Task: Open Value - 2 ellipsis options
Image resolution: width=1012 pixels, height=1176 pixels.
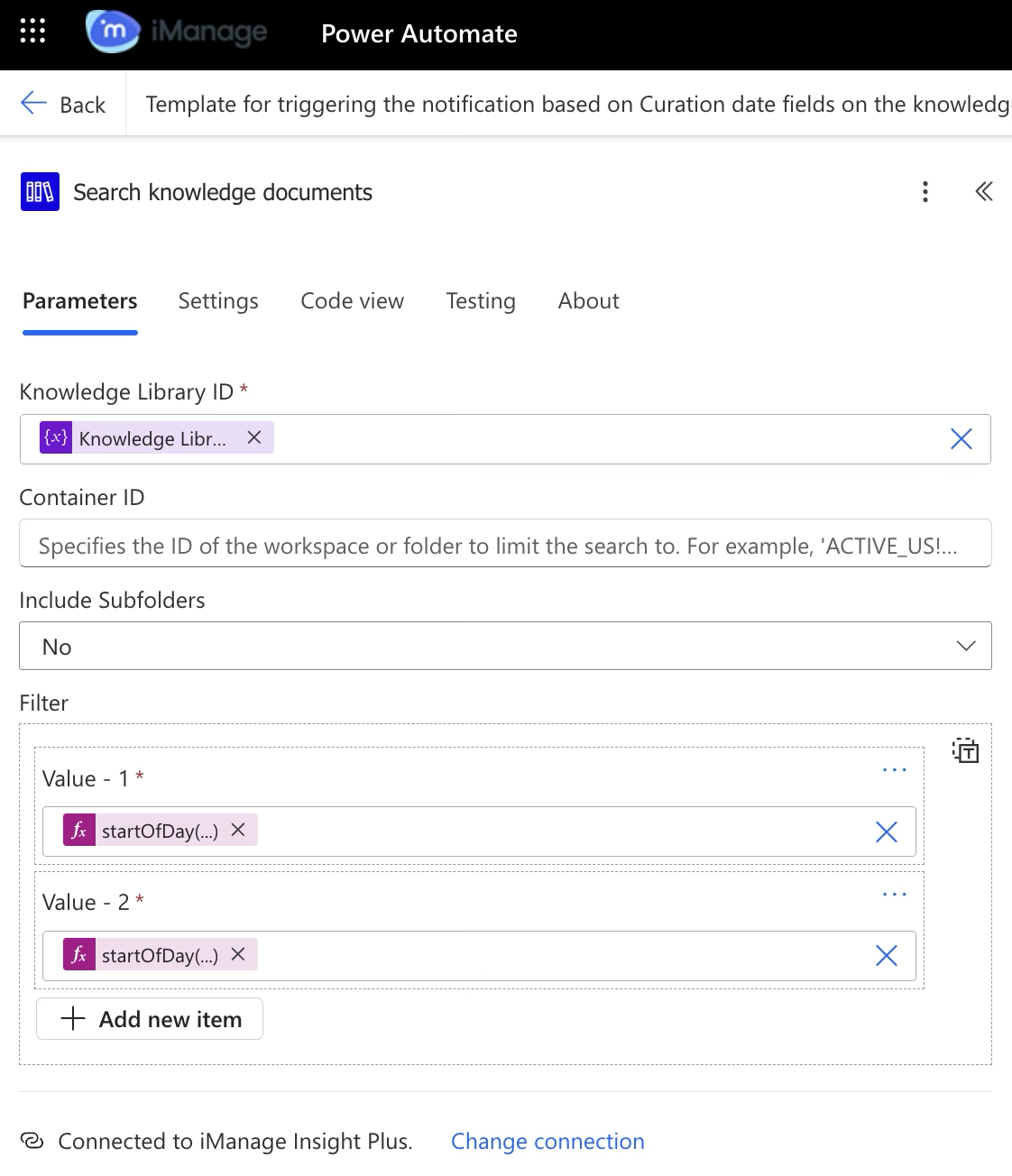Action: point(895,895)
